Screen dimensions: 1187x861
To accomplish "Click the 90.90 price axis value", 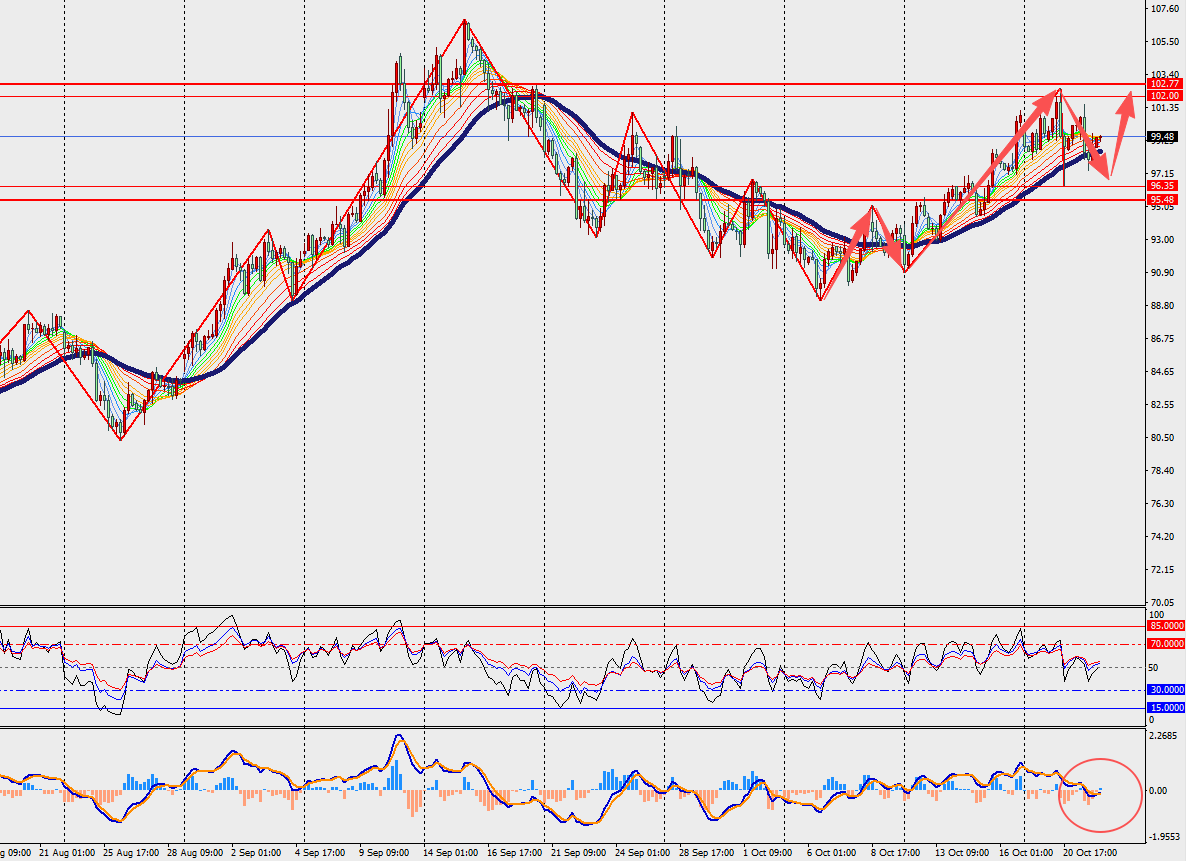I will (x=1163, y=273).
